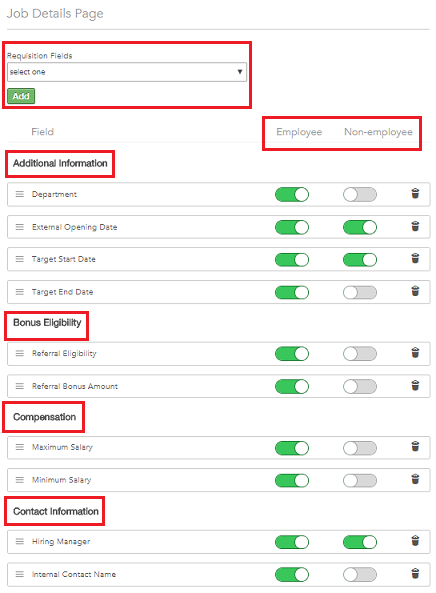Turn on Maximum Salary Non-employee toggle
436x593 pixels.
pyautogui.click(x=360, y=448)
